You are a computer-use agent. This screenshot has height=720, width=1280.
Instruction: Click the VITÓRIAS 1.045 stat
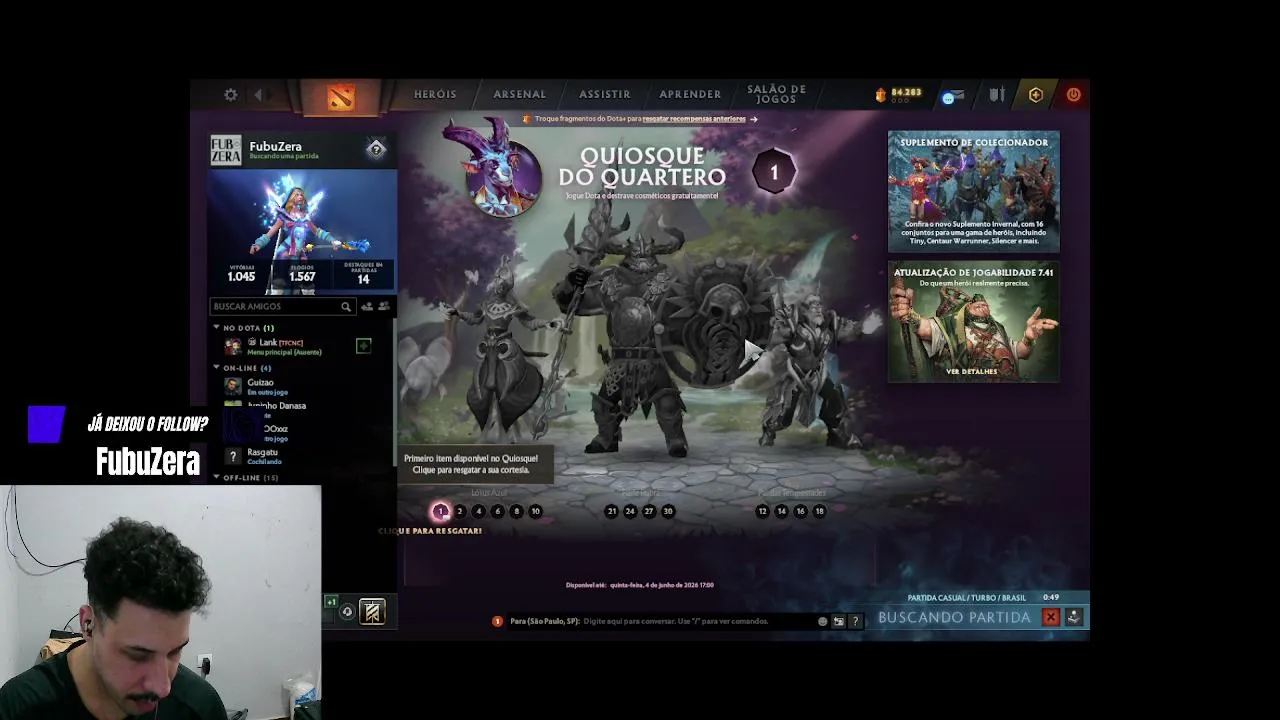click(241, 273)
